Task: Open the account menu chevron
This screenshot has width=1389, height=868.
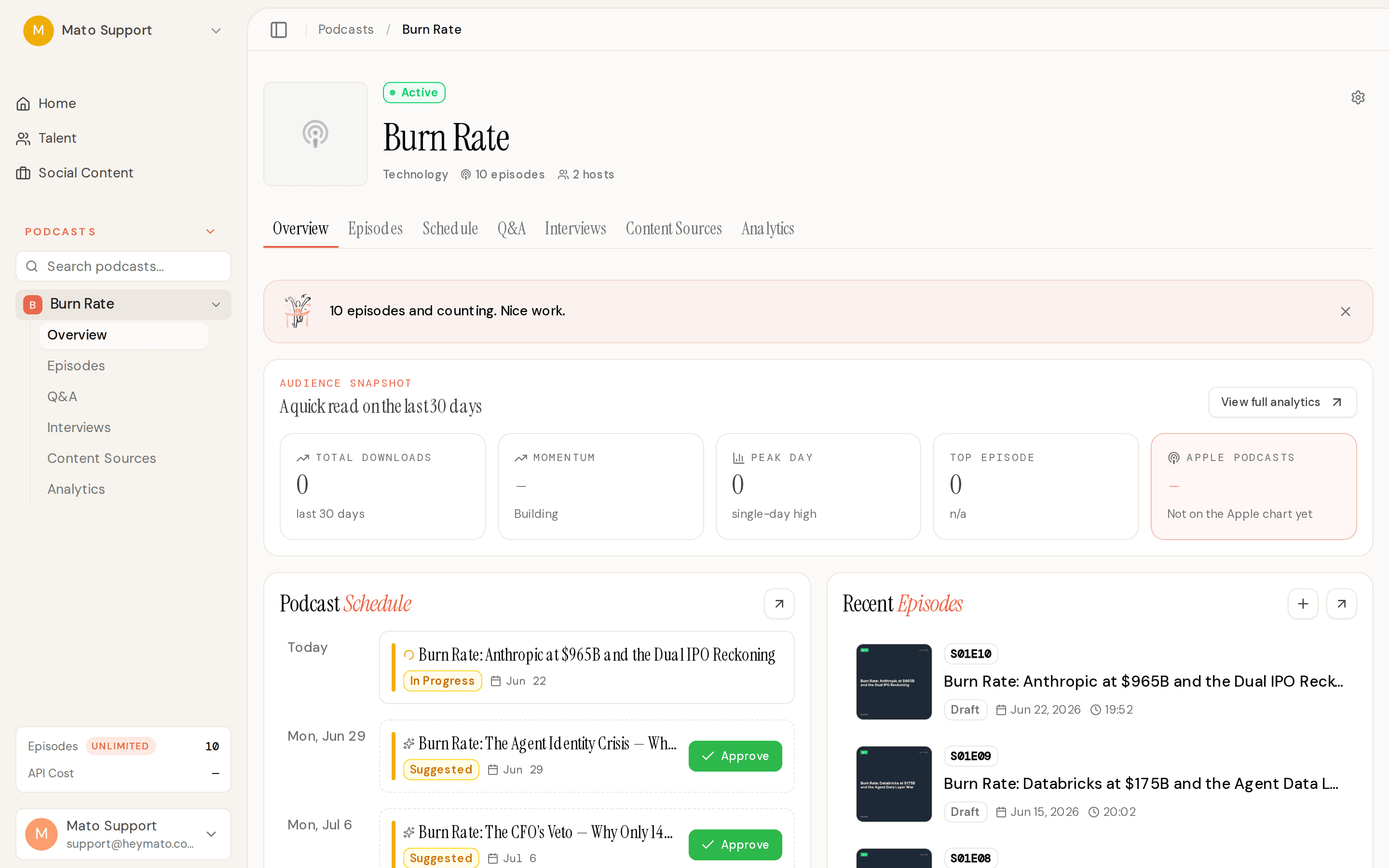Action: (211, 834)
